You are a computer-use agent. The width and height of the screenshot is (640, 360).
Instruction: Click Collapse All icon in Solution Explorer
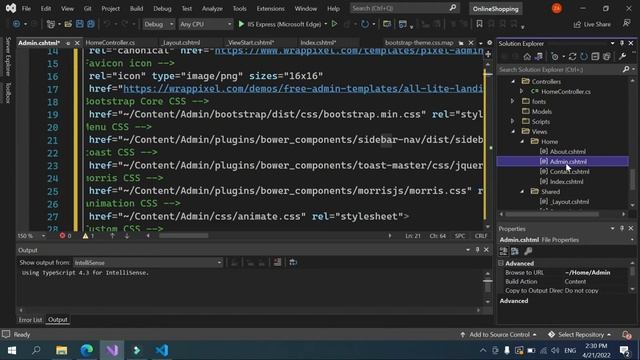coord(595,56)
